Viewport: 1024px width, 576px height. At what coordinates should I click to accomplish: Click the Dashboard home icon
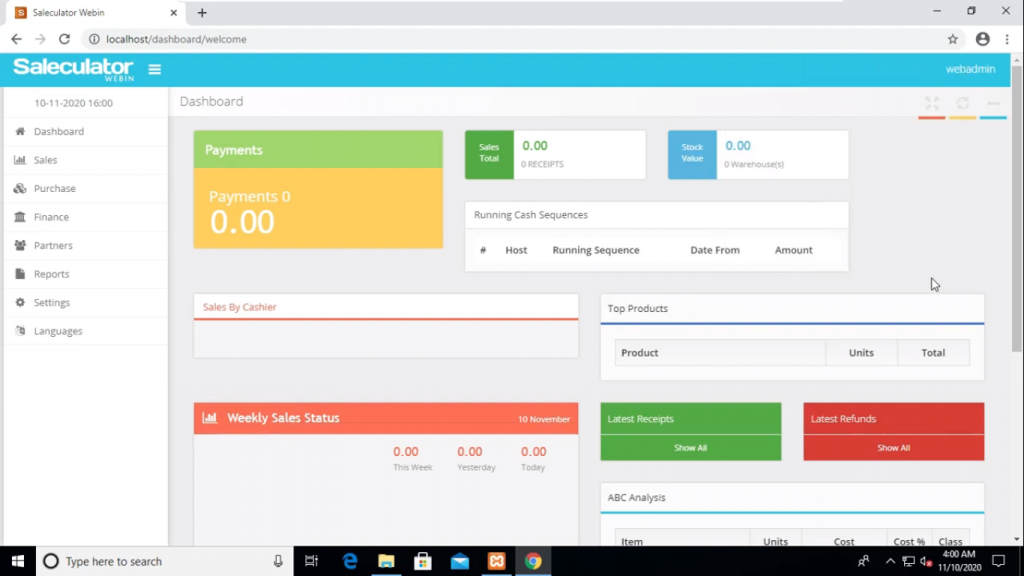[20, 131]
